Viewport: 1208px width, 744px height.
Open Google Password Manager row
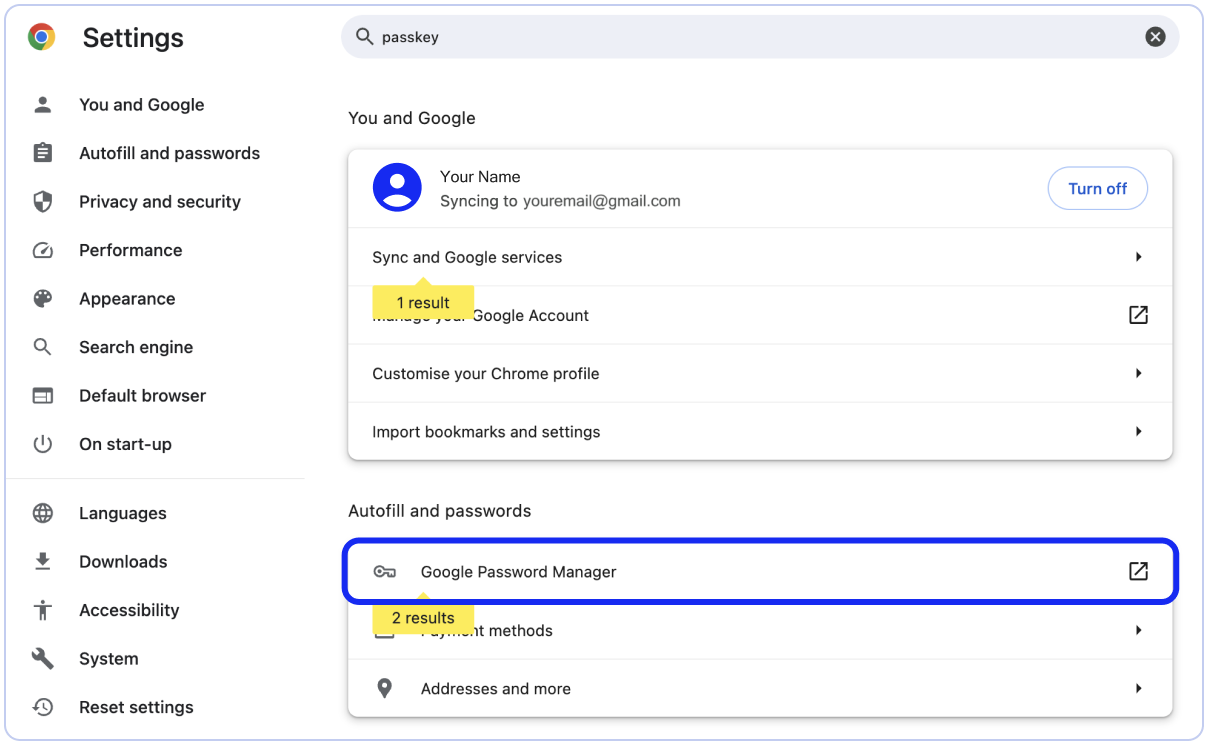click(x=760, y=571)
